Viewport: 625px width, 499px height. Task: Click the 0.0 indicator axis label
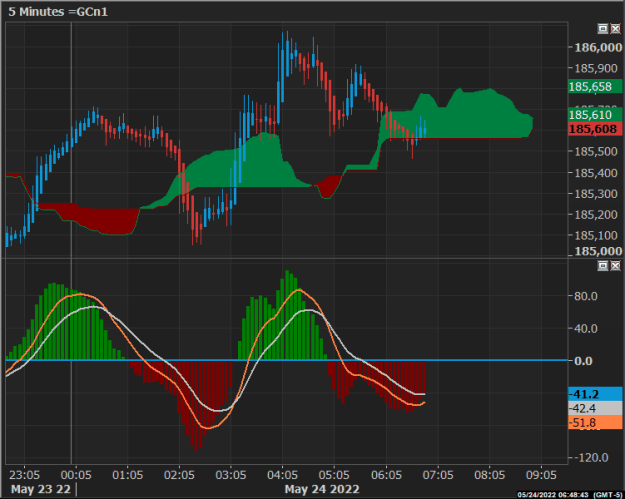[583, 361]
